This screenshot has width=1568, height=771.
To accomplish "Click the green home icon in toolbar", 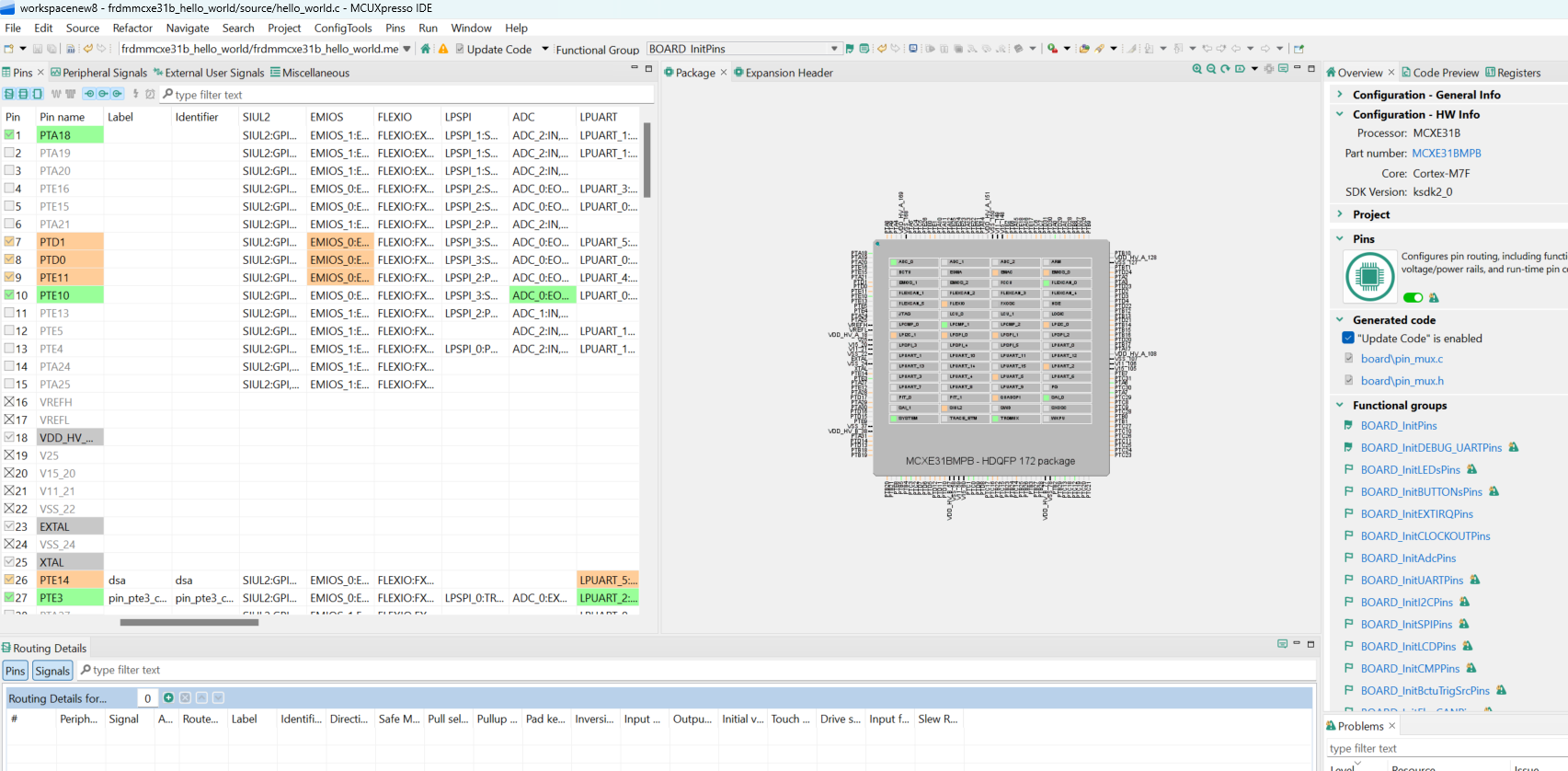I will pyautogui.click(x=426, y=49).
